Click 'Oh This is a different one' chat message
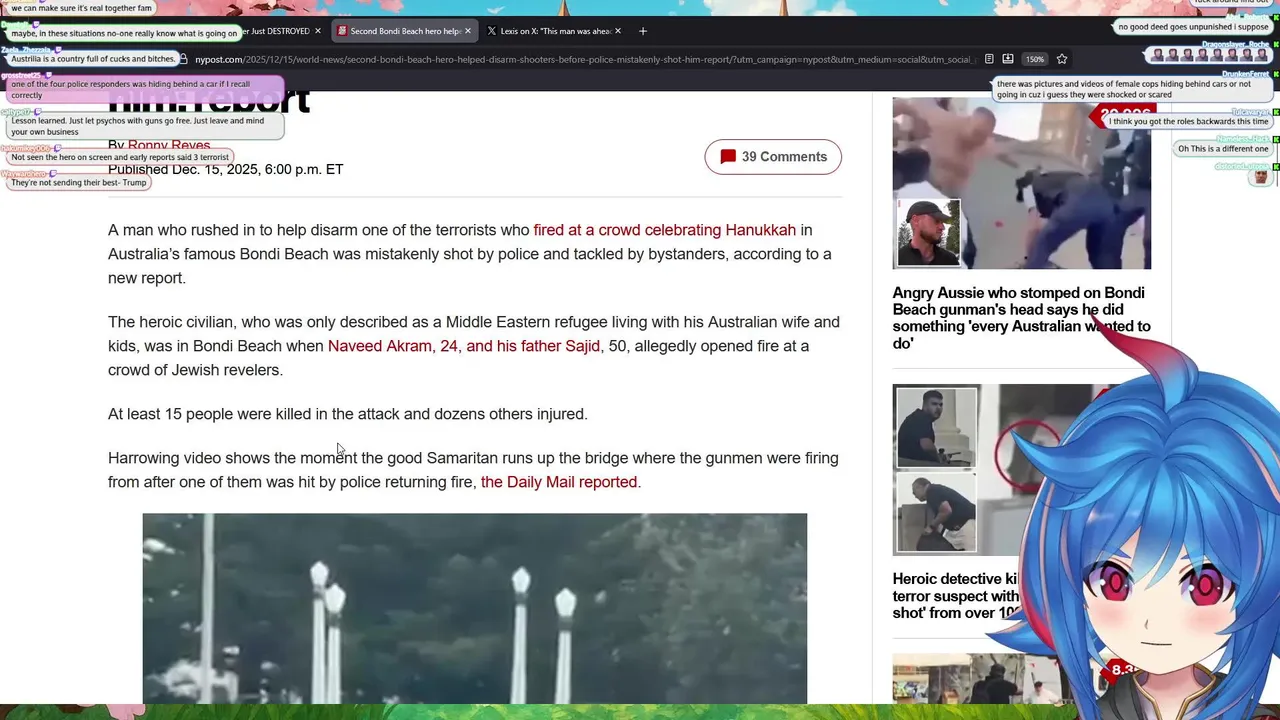This screenshot has width=1280, height=720. pyautogui.click(x=1222, y=149)
